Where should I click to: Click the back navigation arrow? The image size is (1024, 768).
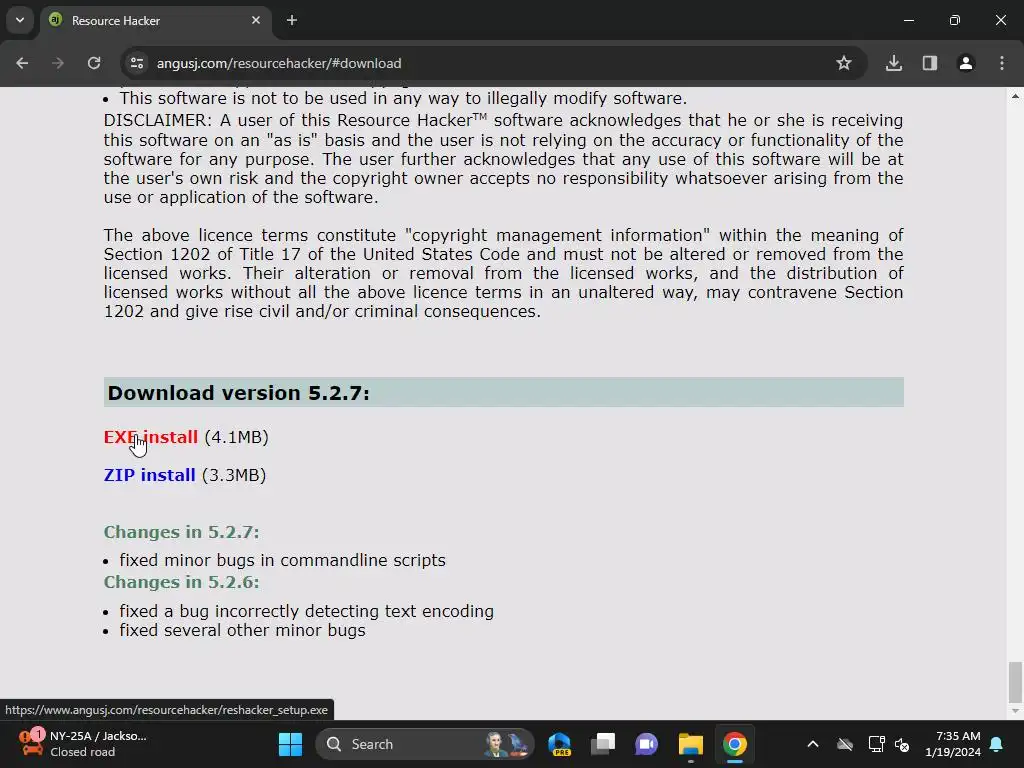click(22, 63)
